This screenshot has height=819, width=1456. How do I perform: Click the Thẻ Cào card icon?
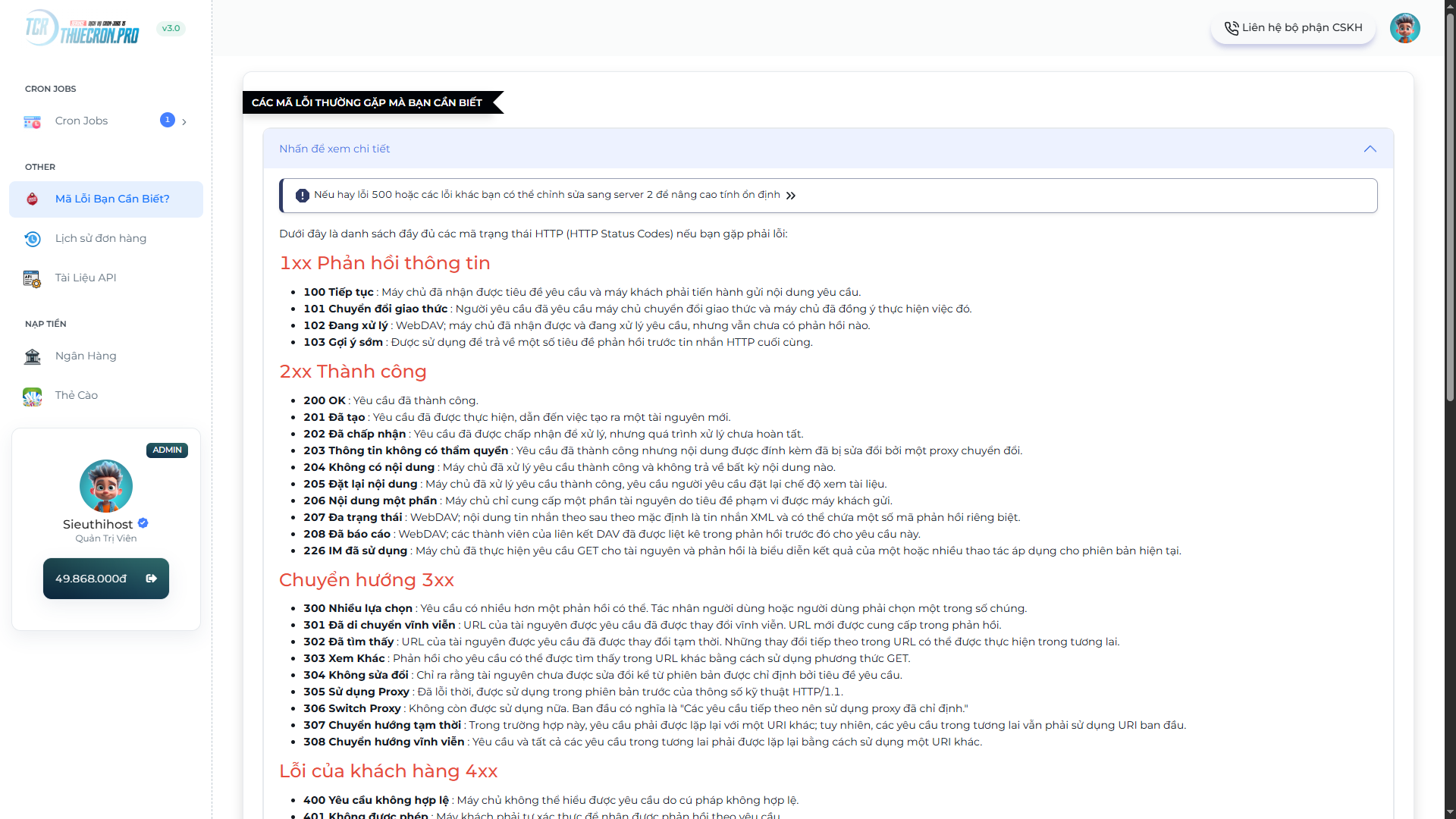(x=32, y=396)
